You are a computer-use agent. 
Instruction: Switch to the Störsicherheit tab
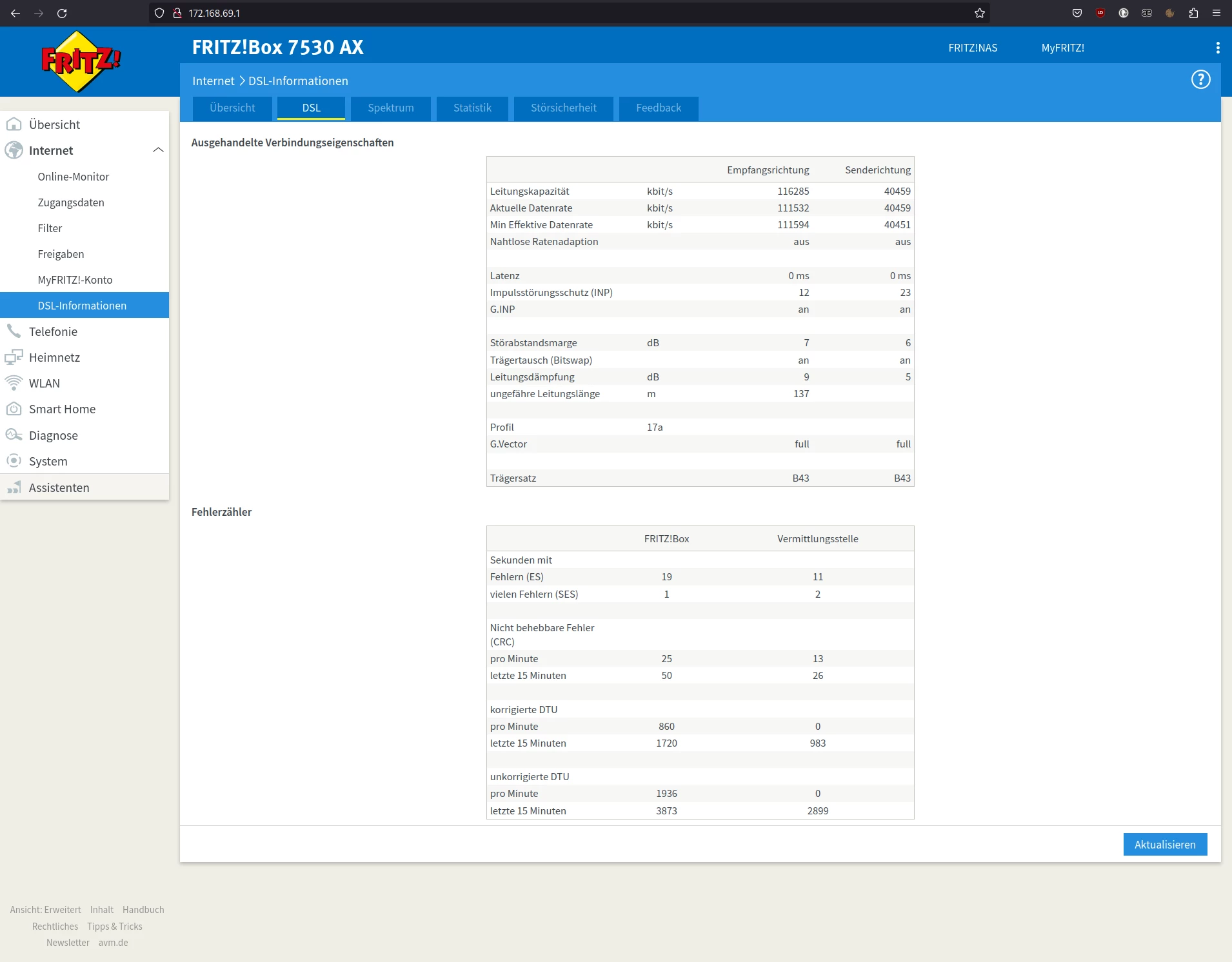pos(563,108)
